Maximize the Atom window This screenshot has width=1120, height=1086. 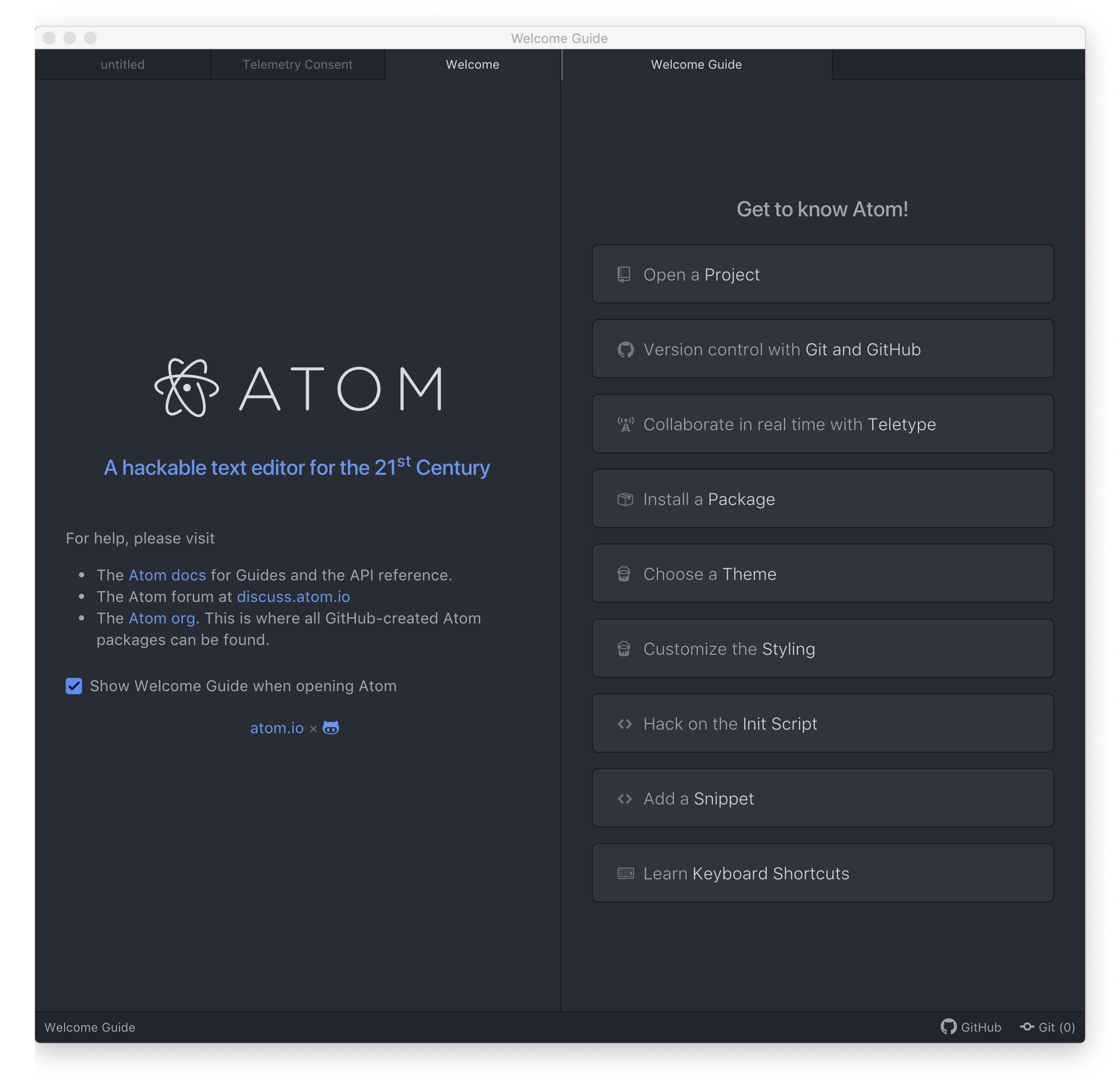click(90, 38)
